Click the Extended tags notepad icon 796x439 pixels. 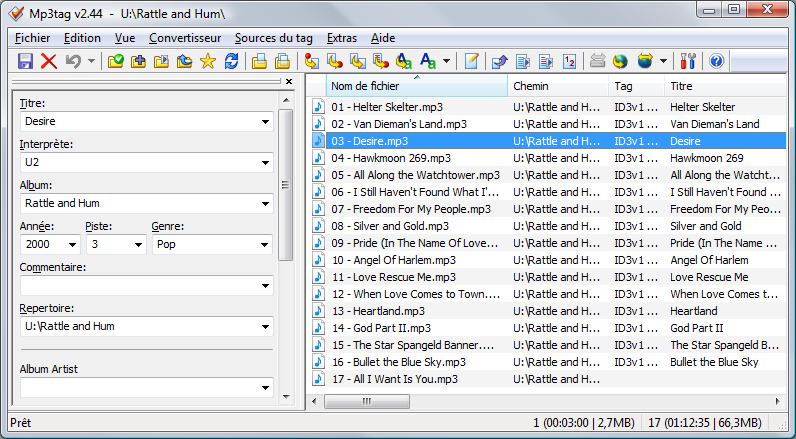(472, 61)
